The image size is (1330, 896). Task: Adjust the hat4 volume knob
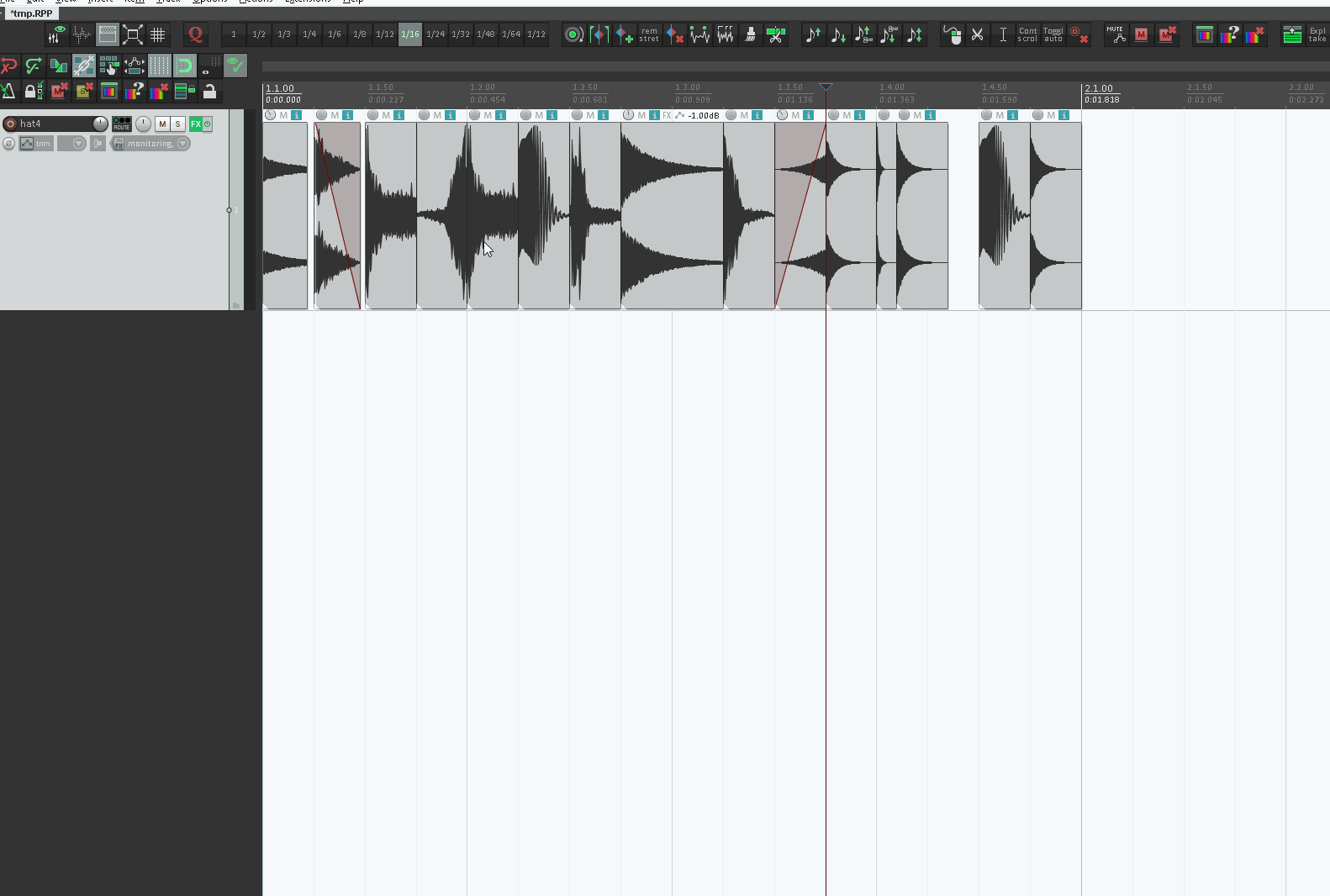pos(101,124)
